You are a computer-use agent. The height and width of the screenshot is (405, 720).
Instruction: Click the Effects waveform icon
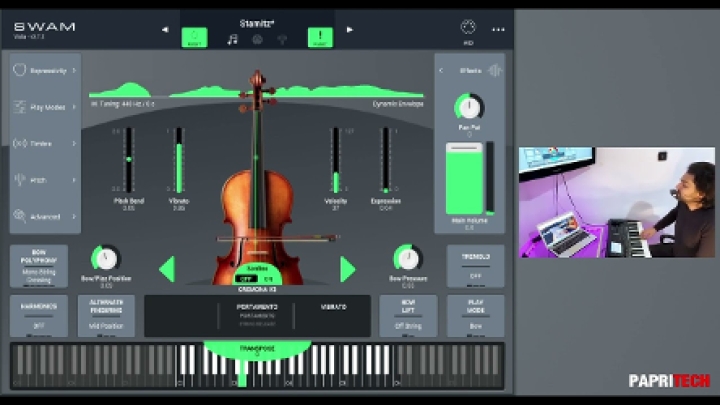[x=495, y=70]
